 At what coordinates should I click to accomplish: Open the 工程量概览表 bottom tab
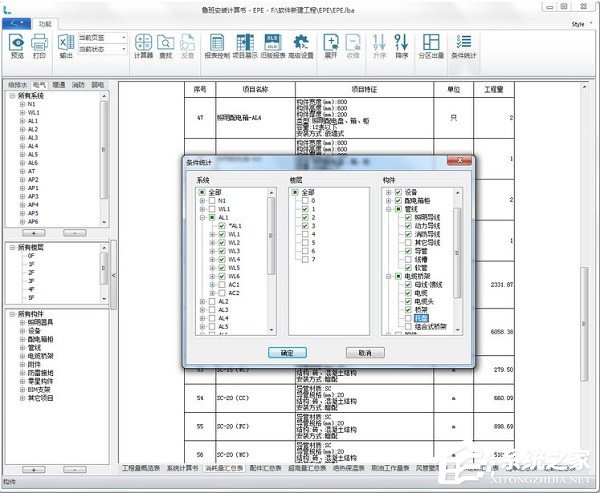click(141, 468)
